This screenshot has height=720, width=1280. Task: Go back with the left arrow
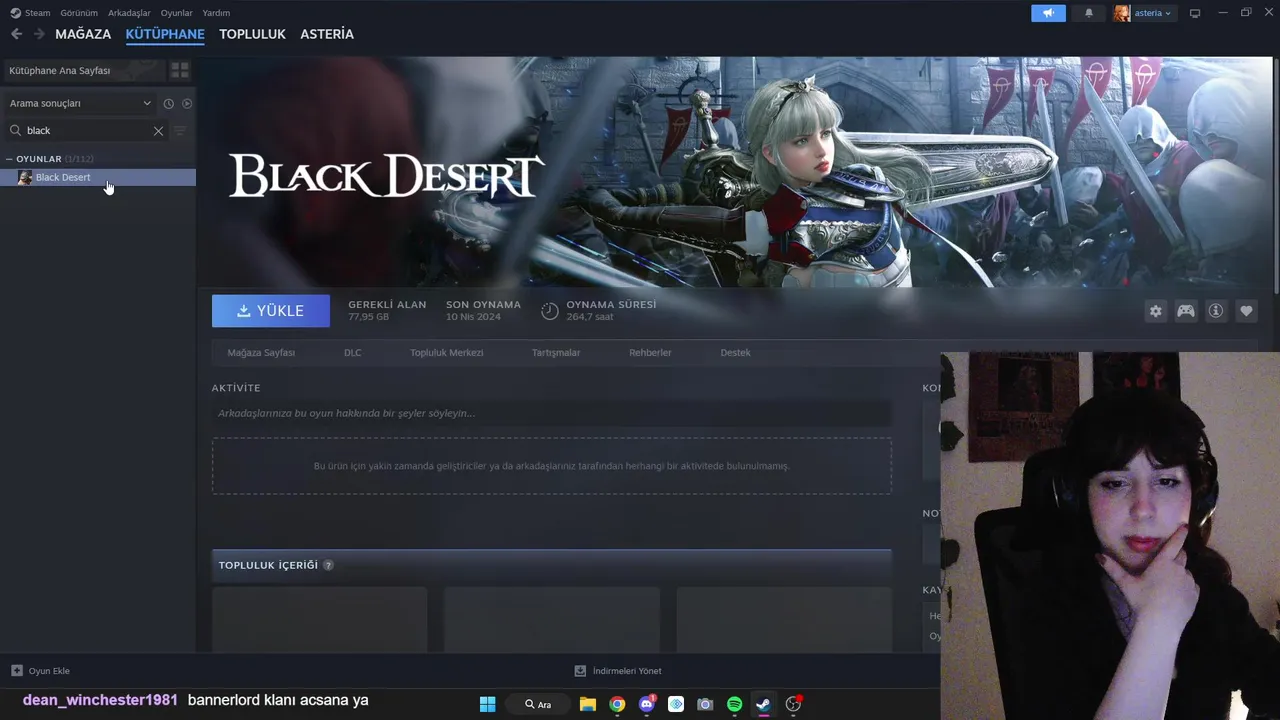[x=16, y=34]
